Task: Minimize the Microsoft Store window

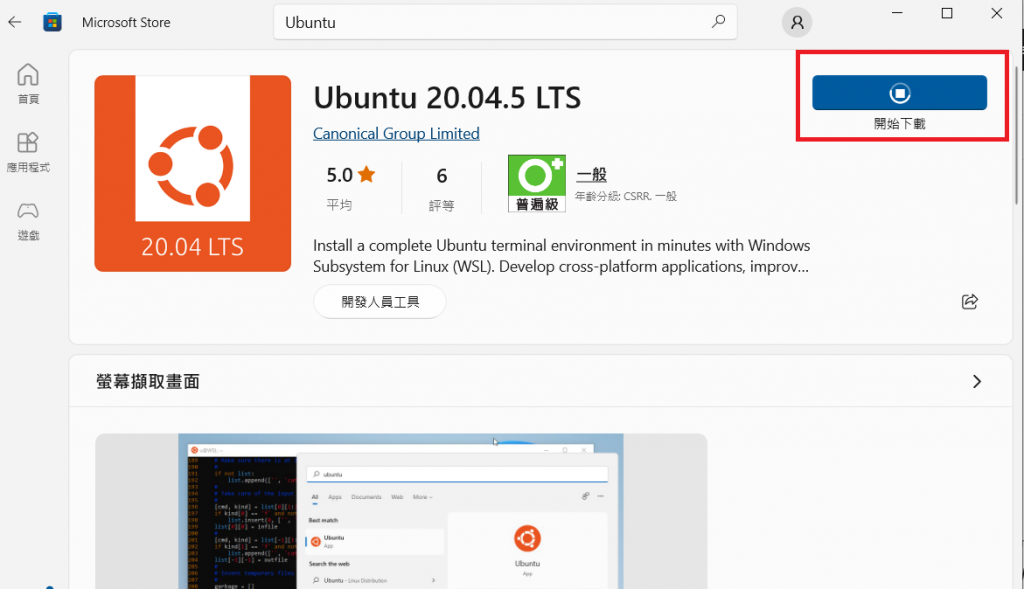Action: 897,13
